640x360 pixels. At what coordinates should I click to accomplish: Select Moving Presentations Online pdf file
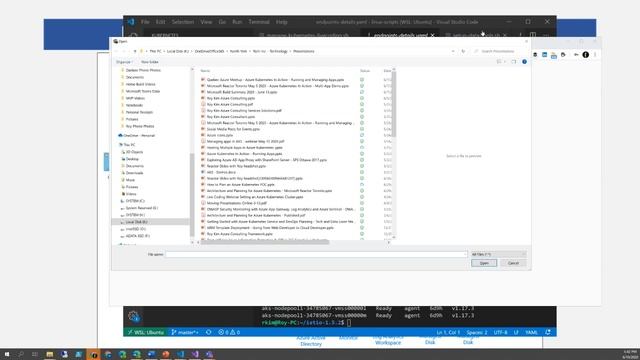(x=236, y=203)
